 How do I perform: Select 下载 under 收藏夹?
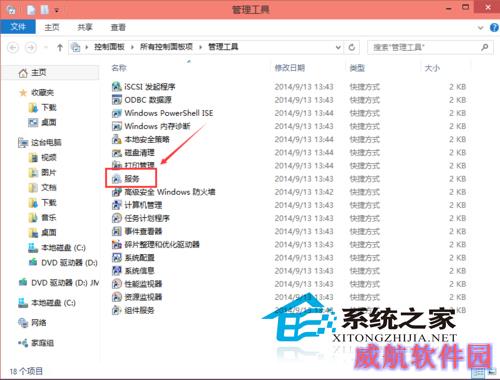tap(49, 107)
